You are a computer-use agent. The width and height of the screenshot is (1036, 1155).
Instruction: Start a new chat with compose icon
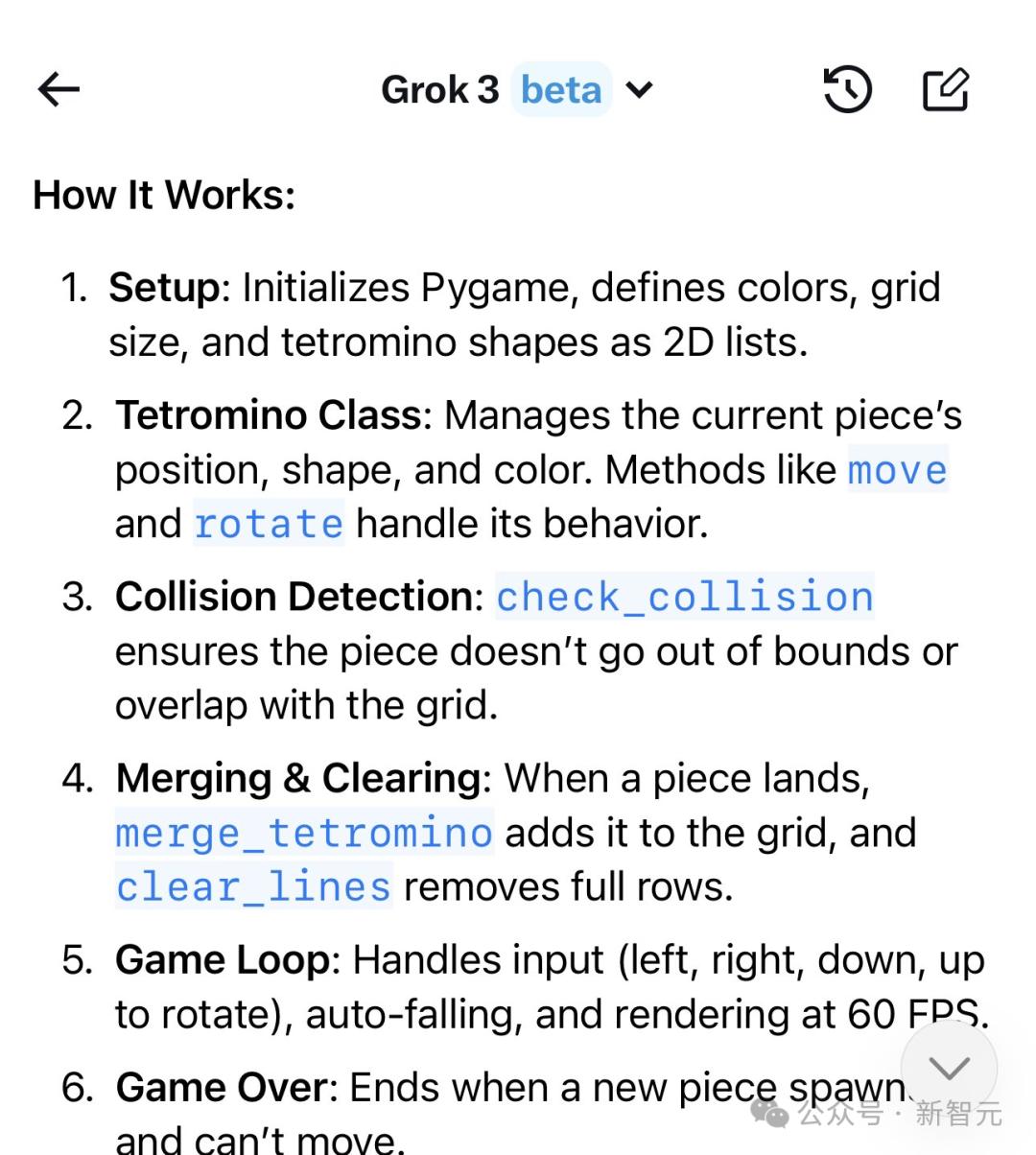click(x=946, y=90)
